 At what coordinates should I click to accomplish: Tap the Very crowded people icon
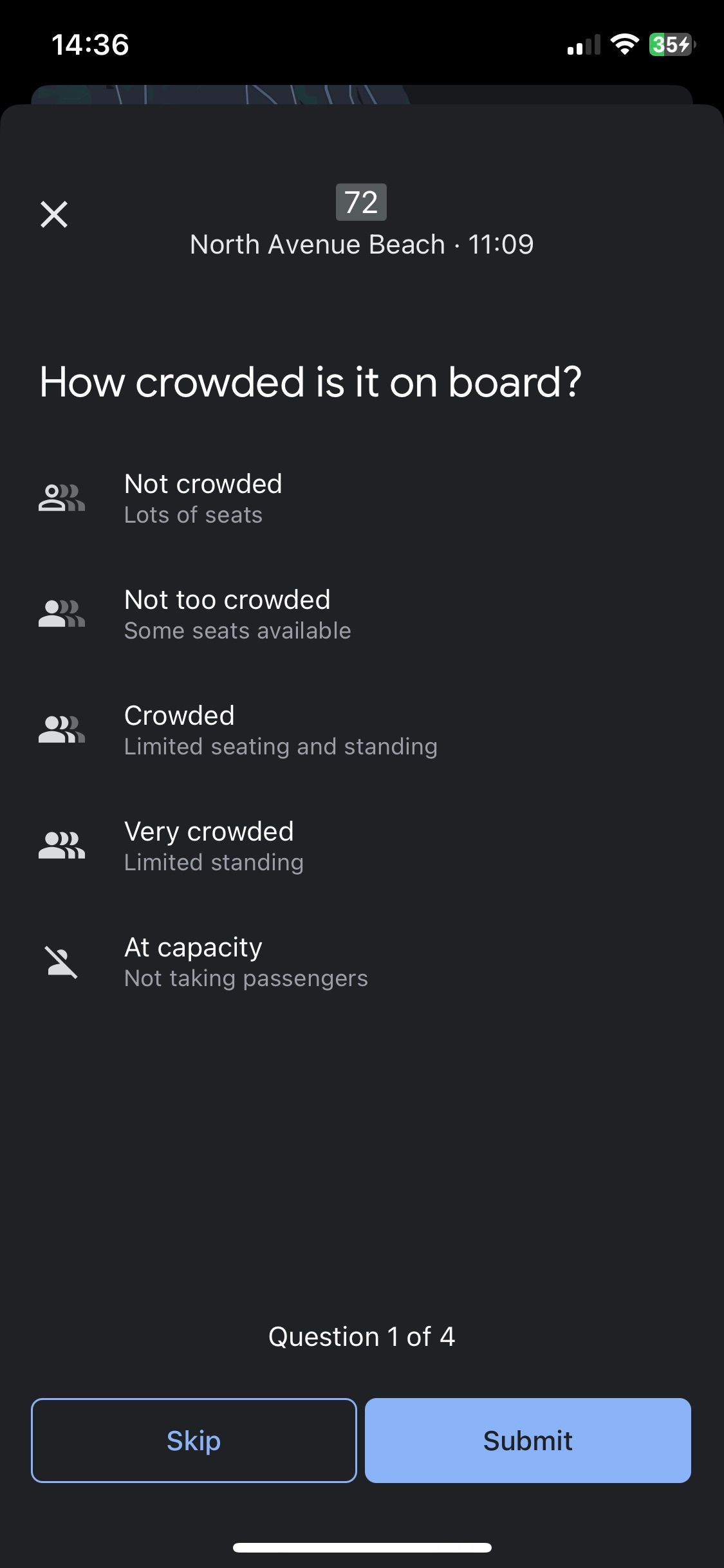point(62,846)
